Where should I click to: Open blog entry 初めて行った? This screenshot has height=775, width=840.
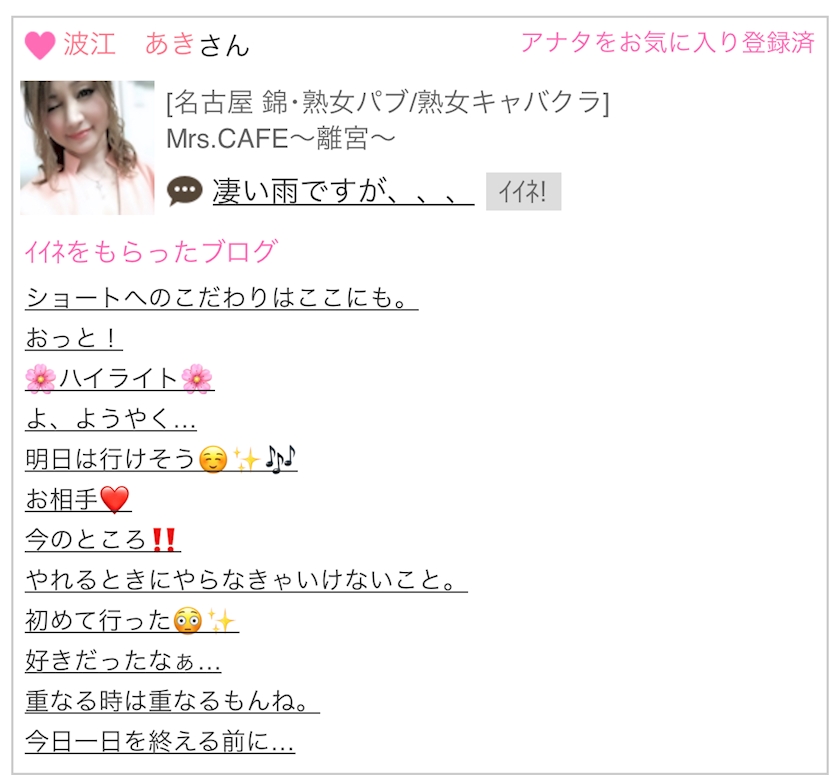point(132,620)
